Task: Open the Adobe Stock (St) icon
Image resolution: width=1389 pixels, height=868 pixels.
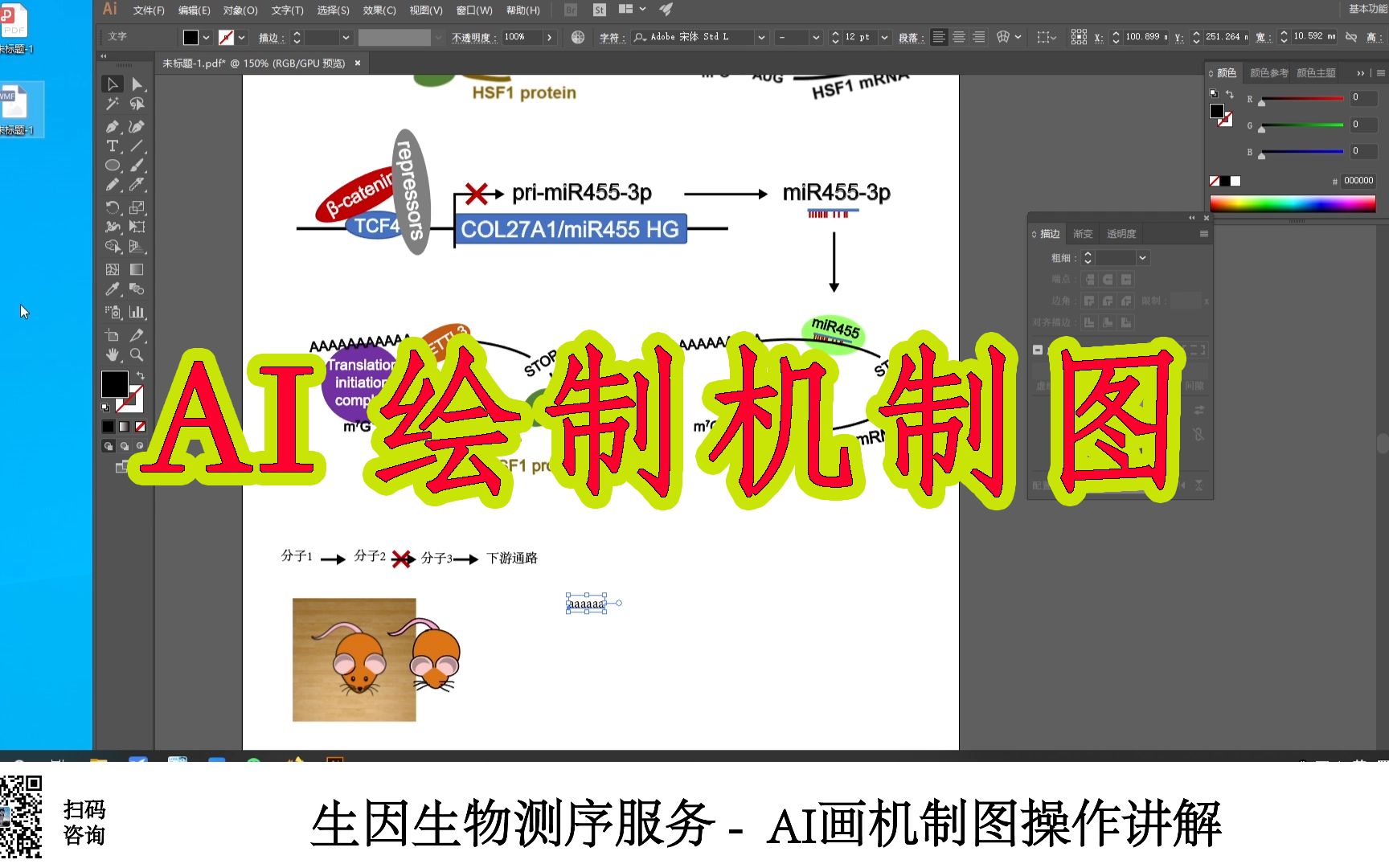Action: coord(600,10)
